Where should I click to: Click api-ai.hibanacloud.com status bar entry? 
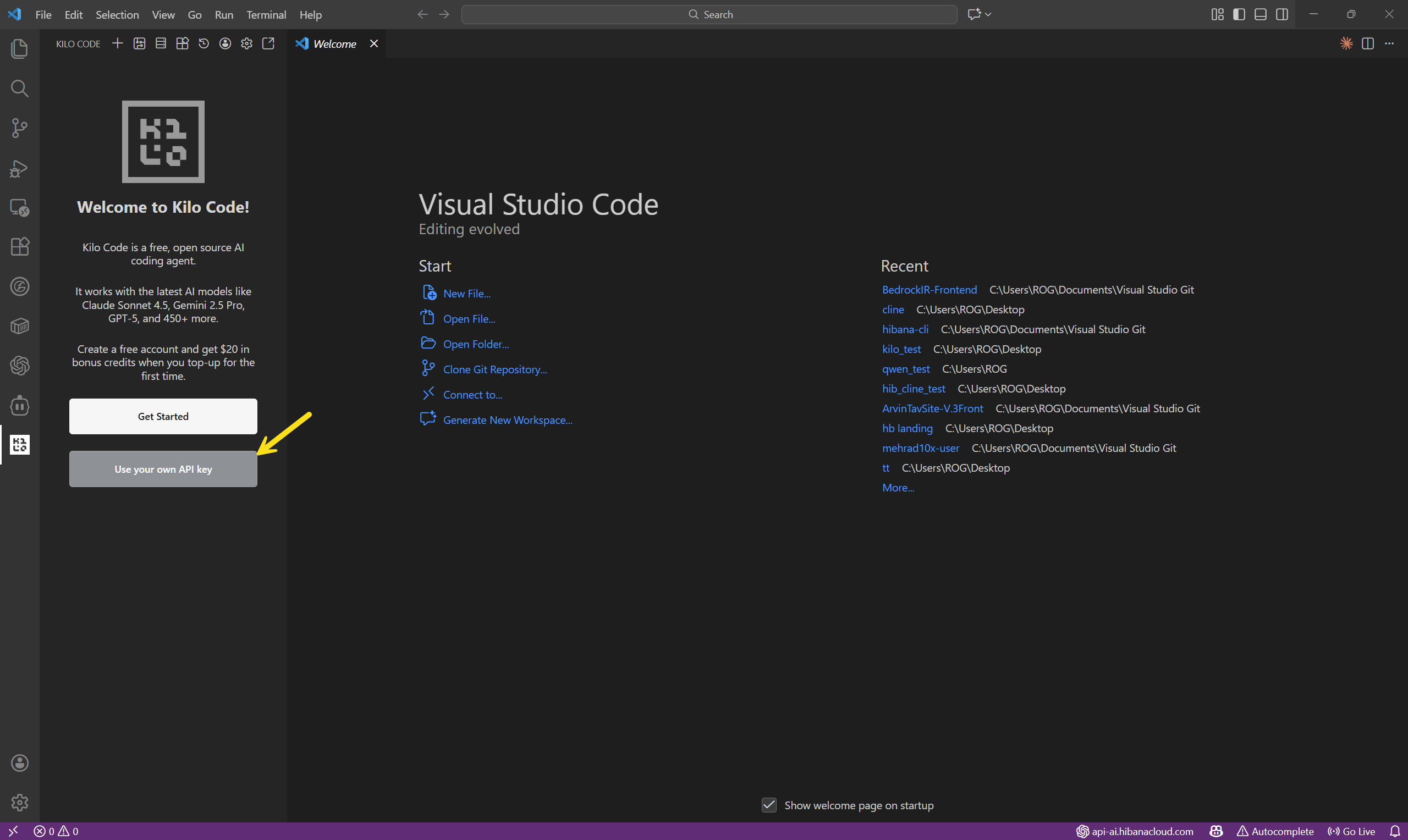click(x=1135, y=831)
